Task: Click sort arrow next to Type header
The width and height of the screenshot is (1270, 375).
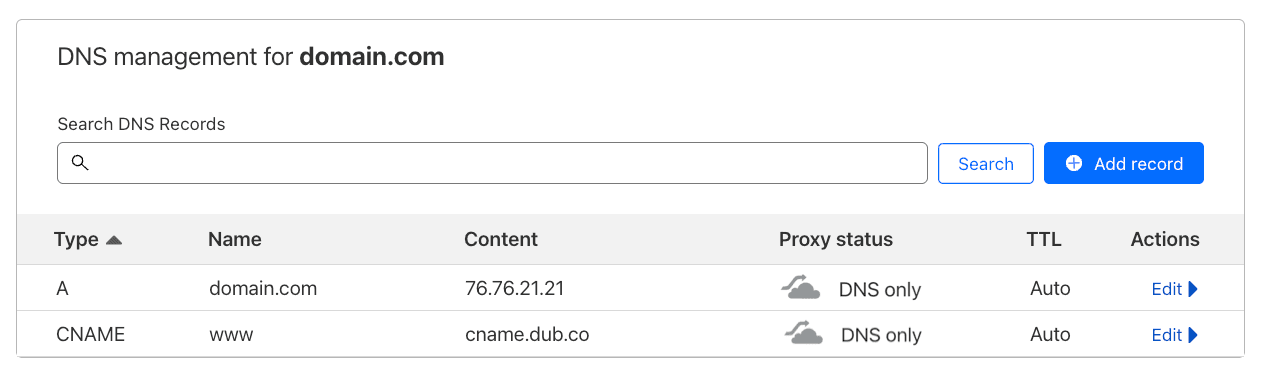Action: [114, 240]
